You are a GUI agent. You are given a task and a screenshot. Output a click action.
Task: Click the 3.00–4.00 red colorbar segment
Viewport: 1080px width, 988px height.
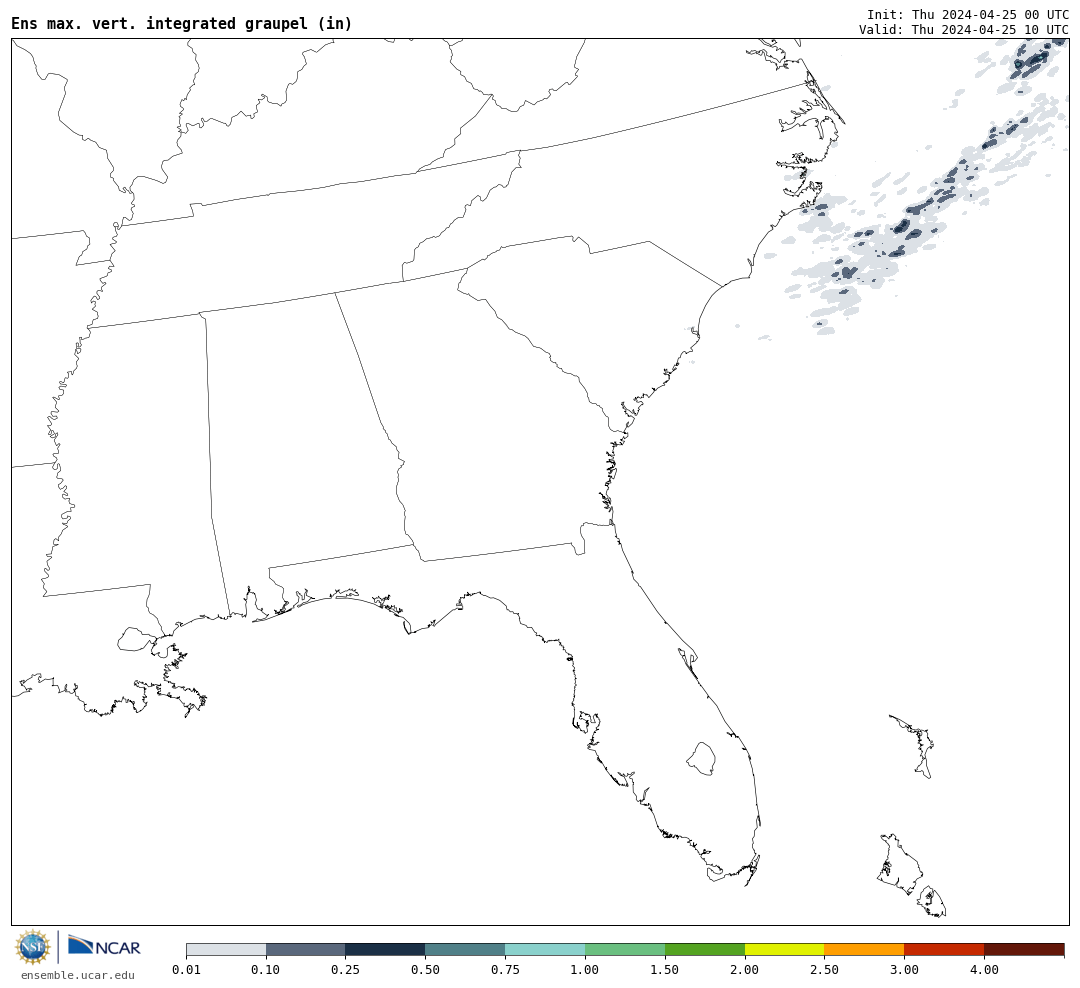(x=944, y=949)
